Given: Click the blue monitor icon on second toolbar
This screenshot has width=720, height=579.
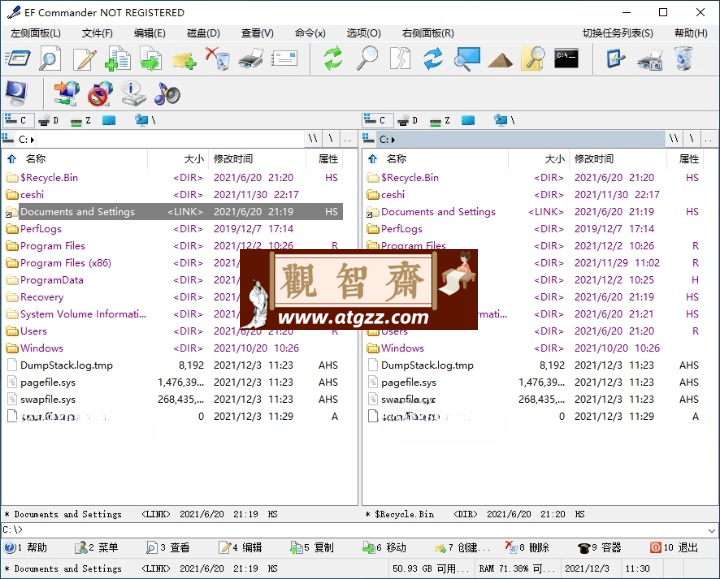Looking at the screenshot, I should click(x=16, y=93).
